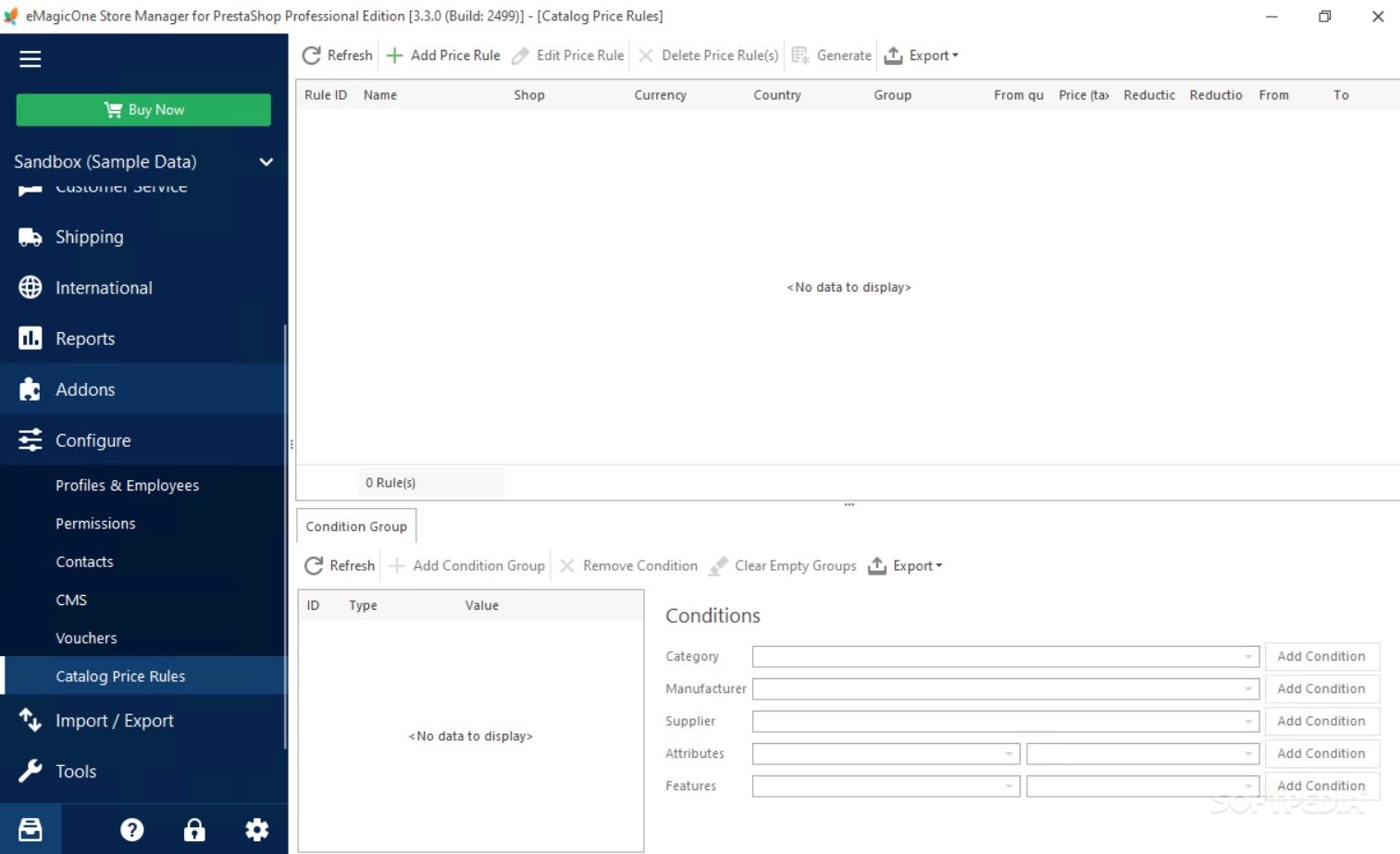Expand the Sandbox (Sample Data) store dropdown

[x=266, y=162]
